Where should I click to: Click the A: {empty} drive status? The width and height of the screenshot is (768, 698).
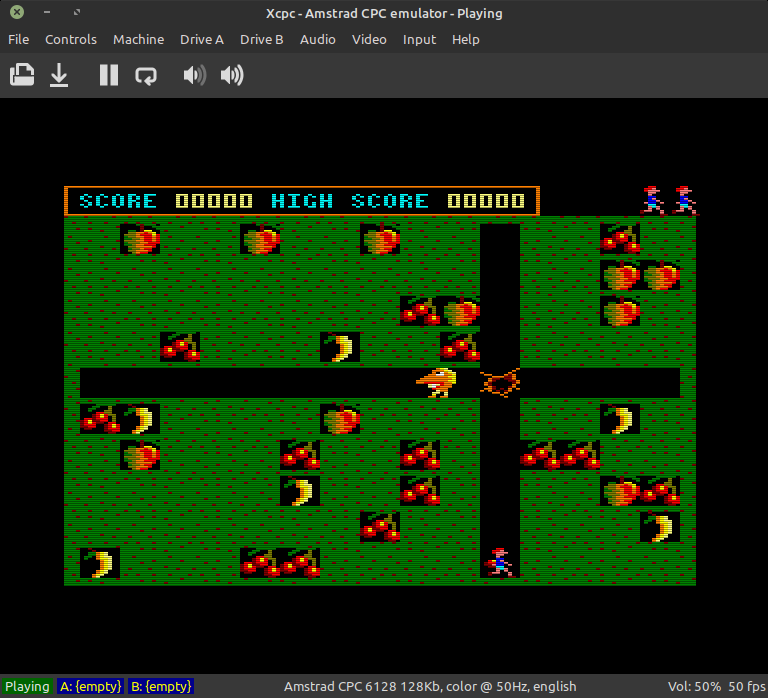pos(90,686)
